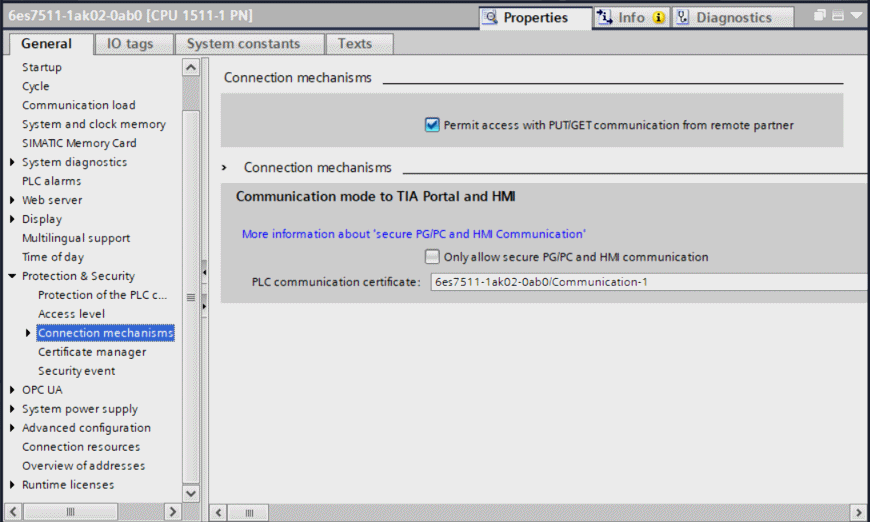Disable Permit access with PUT/GET communication
The image size is (870, 522).
coord(432,125)
